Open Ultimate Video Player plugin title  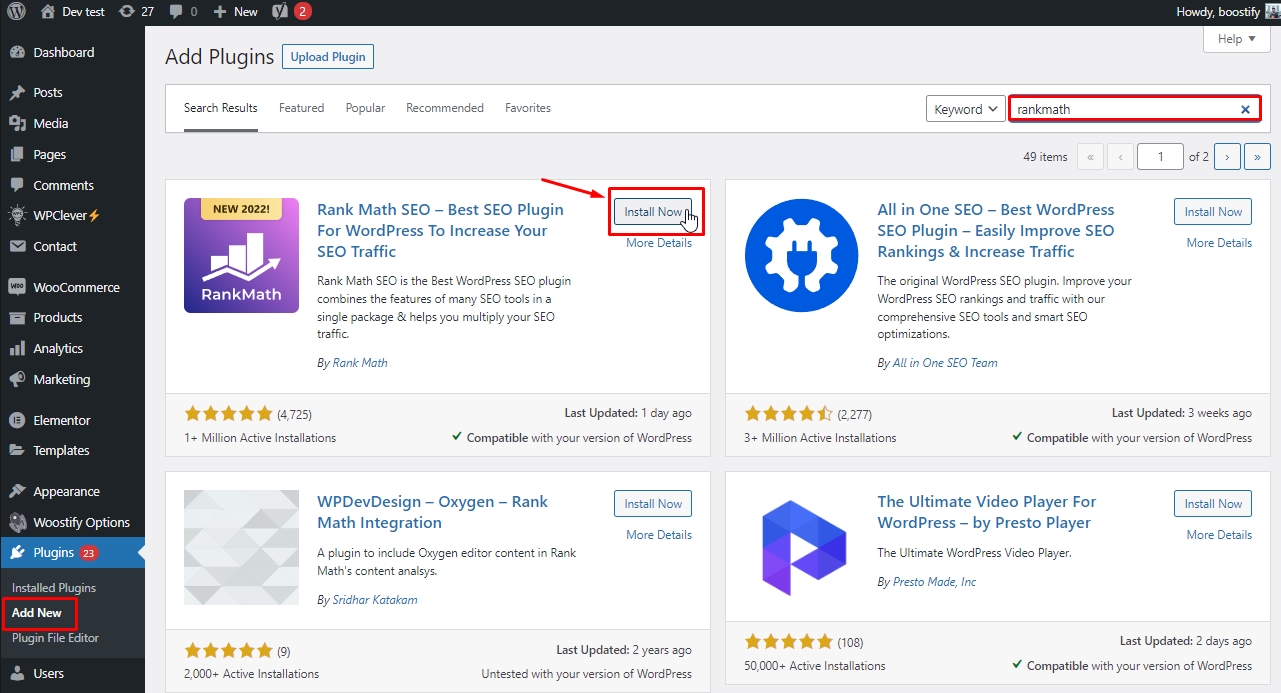coord(987,512)
